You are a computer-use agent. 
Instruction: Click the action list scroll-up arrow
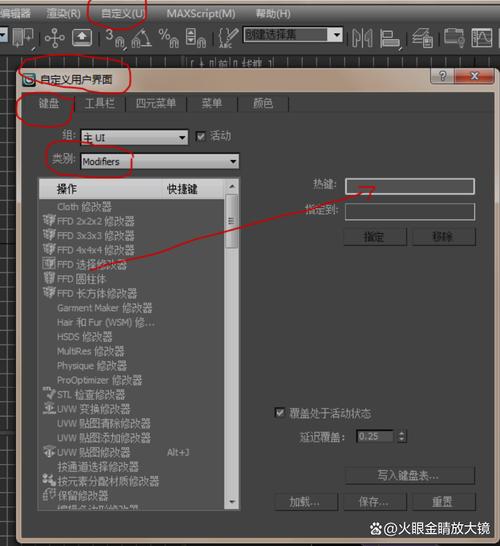click(x=232, y=187)
